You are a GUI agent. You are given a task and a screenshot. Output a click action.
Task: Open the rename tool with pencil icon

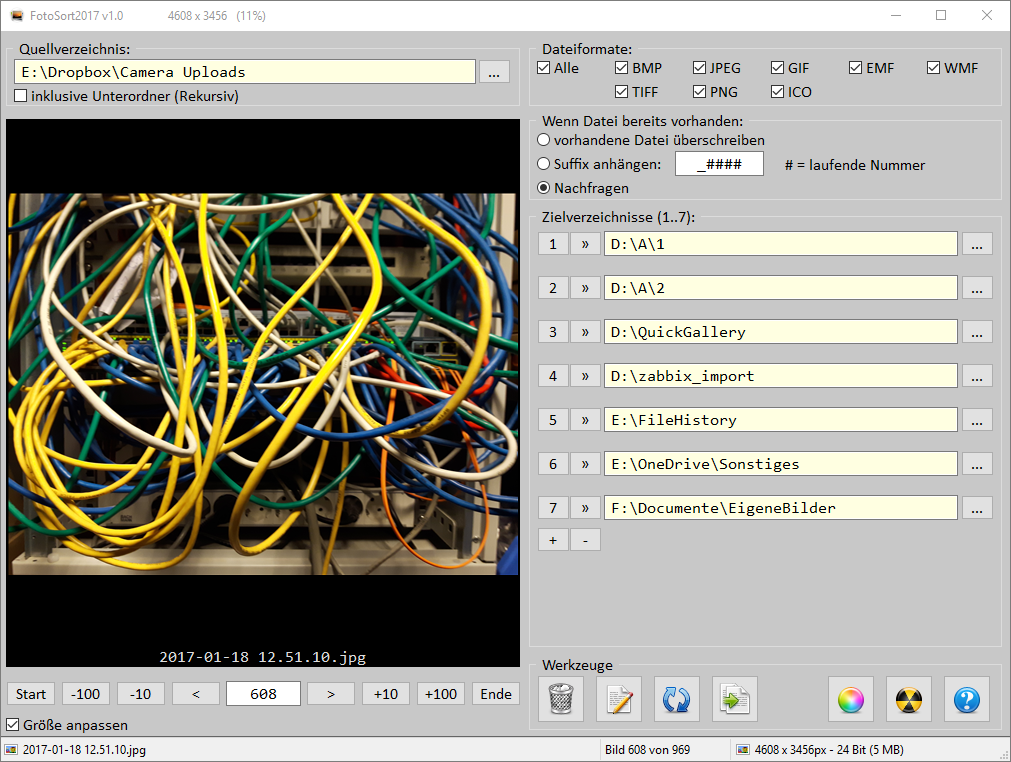619,699
